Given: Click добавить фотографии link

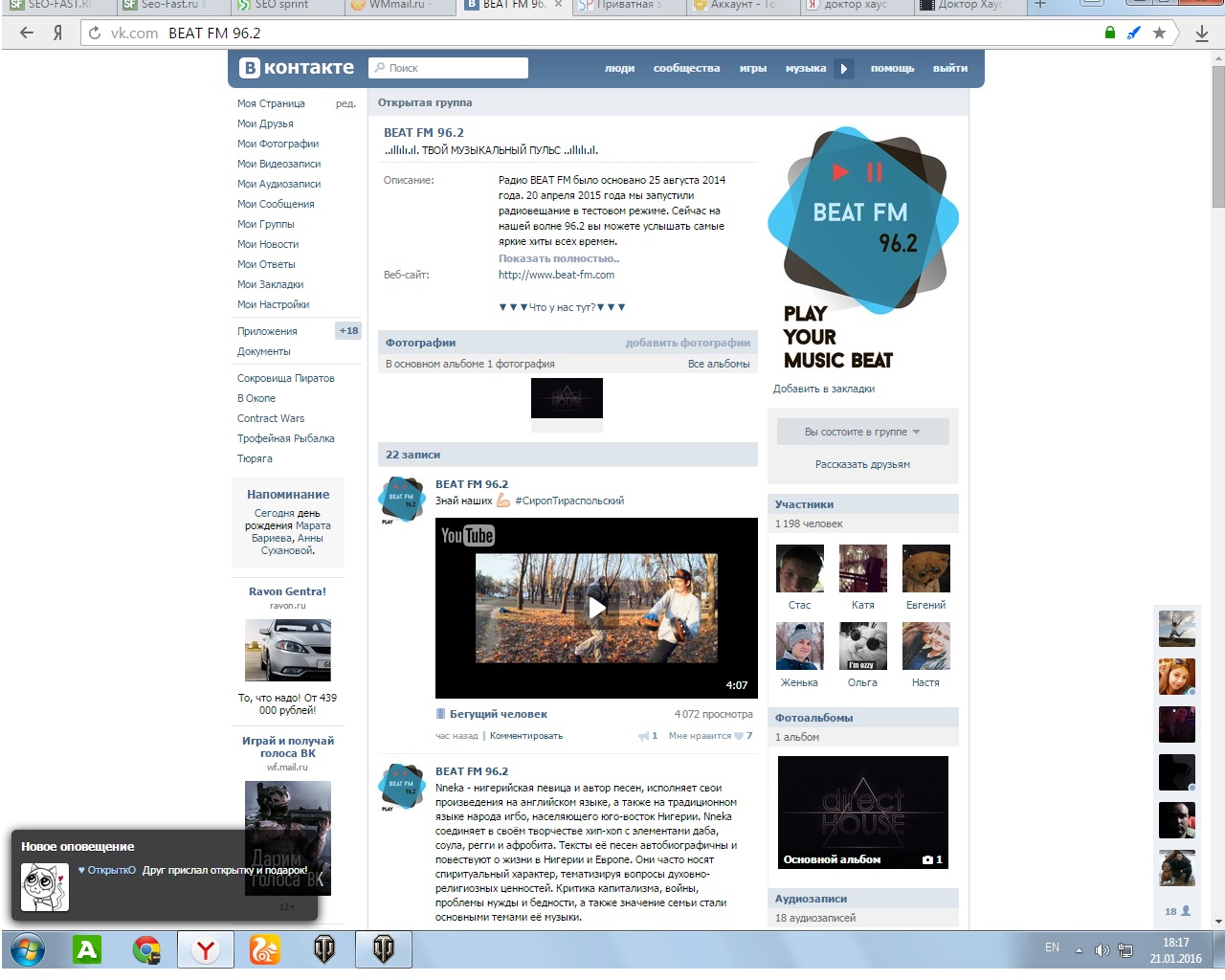Looking at the screenshot, I should tap(687, 343).
